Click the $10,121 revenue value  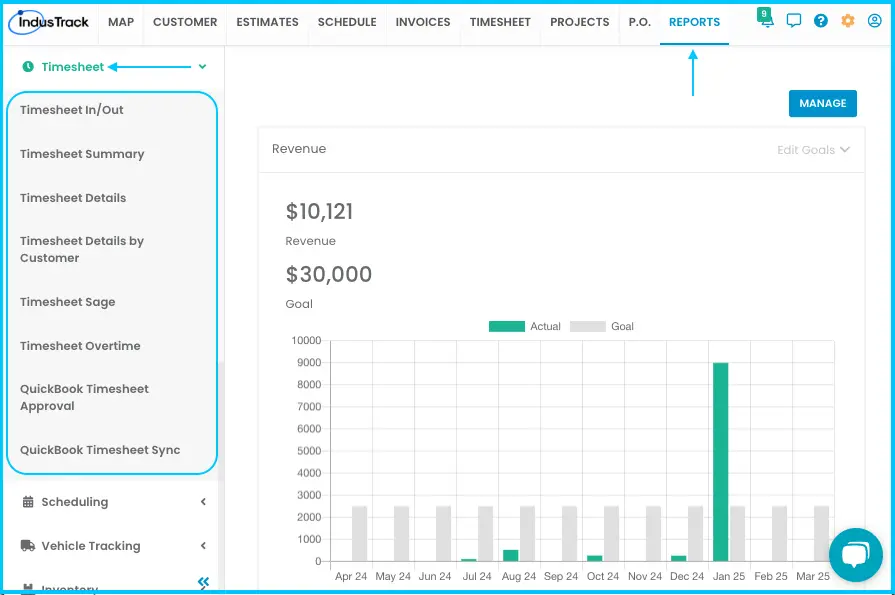point(319,212)
